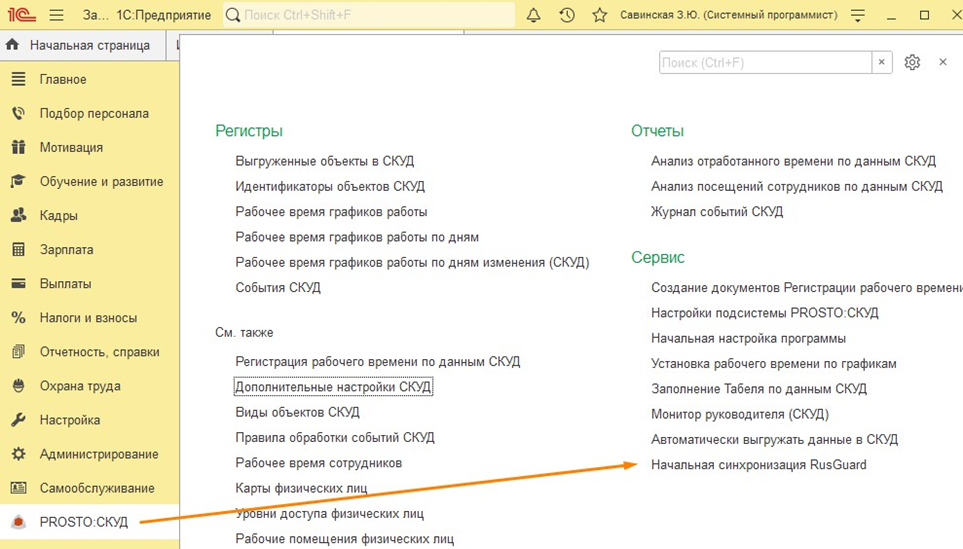Image resolution: width=963 pixels, height=549 pixels.
Task: Open menu settings gear icon
Action: point(912,62)
